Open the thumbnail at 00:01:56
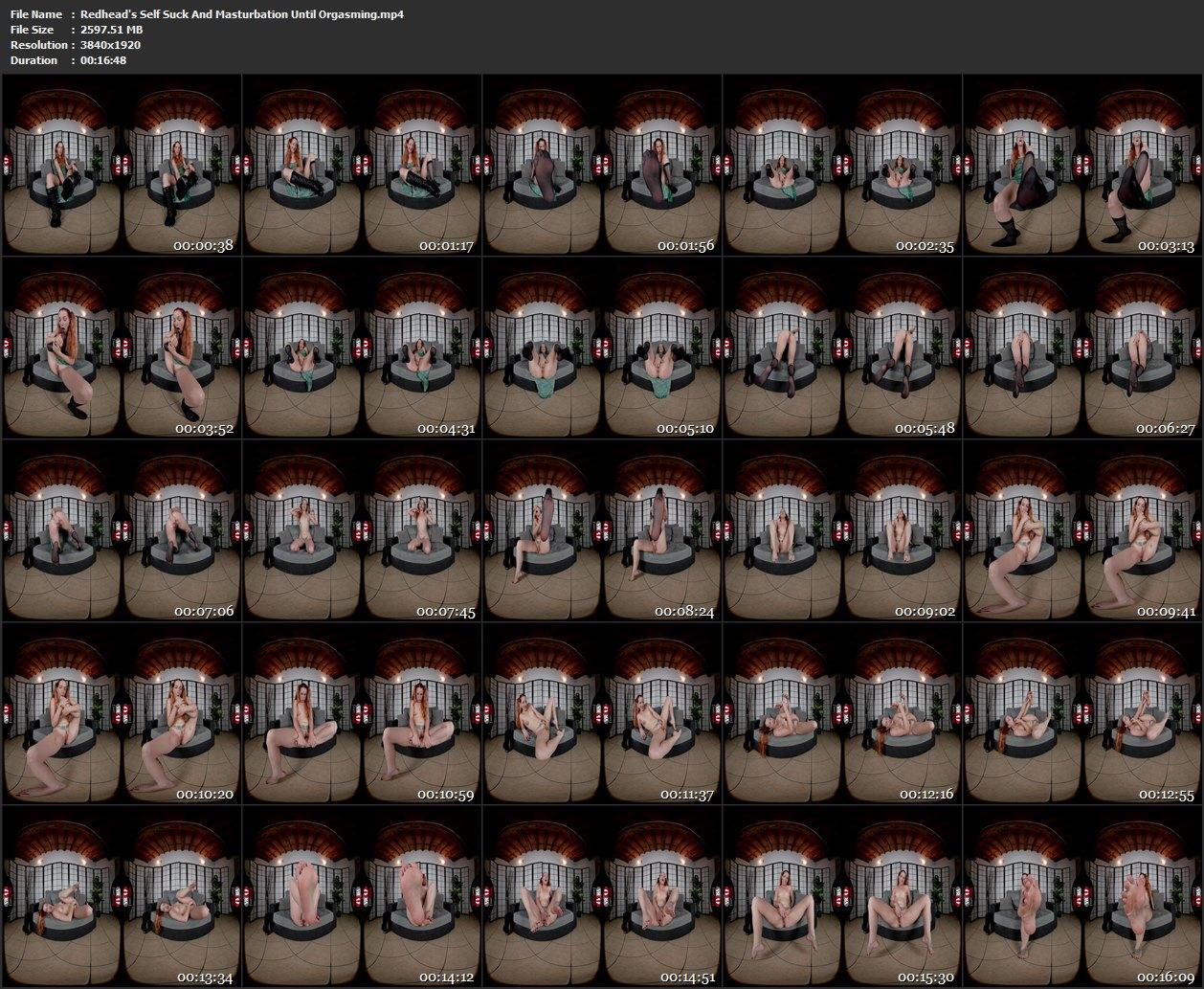This screenshot has width=1204, height=989. [601, 165]
